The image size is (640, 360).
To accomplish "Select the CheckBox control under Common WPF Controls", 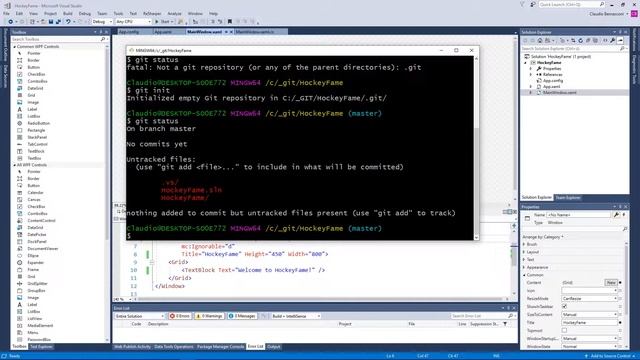I will (x=36, y=74).
